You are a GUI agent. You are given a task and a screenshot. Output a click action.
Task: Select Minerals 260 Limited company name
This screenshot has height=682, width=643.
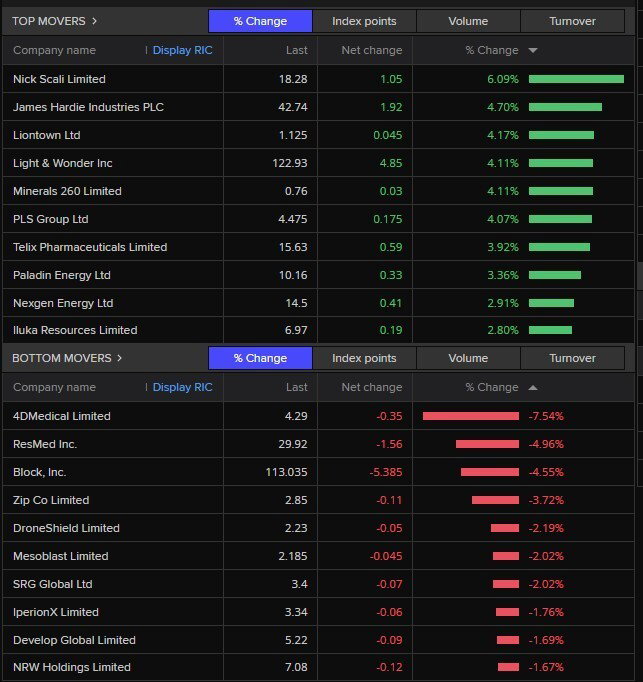67,191
